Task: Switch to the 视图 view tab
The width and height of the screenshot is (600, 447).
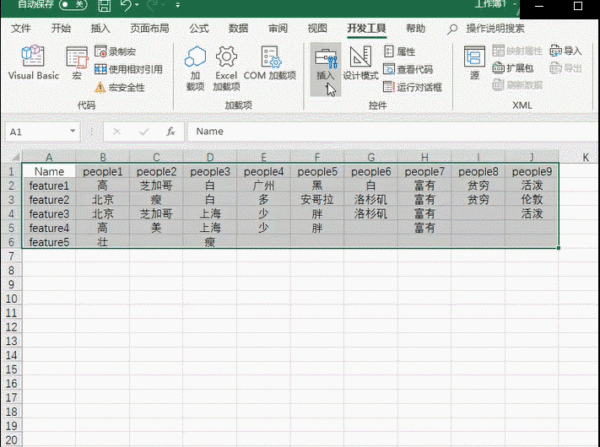Action: [318, 28]
